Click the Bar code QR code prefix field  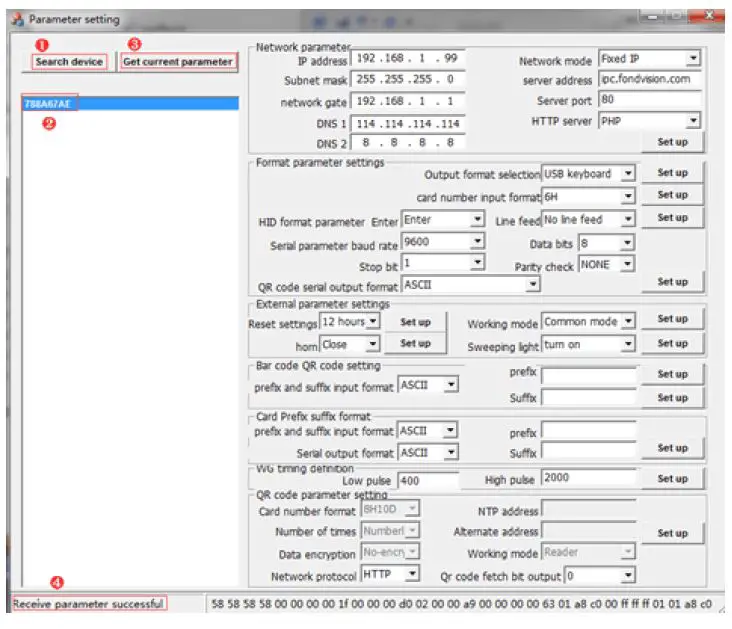[x=589, y=375]
